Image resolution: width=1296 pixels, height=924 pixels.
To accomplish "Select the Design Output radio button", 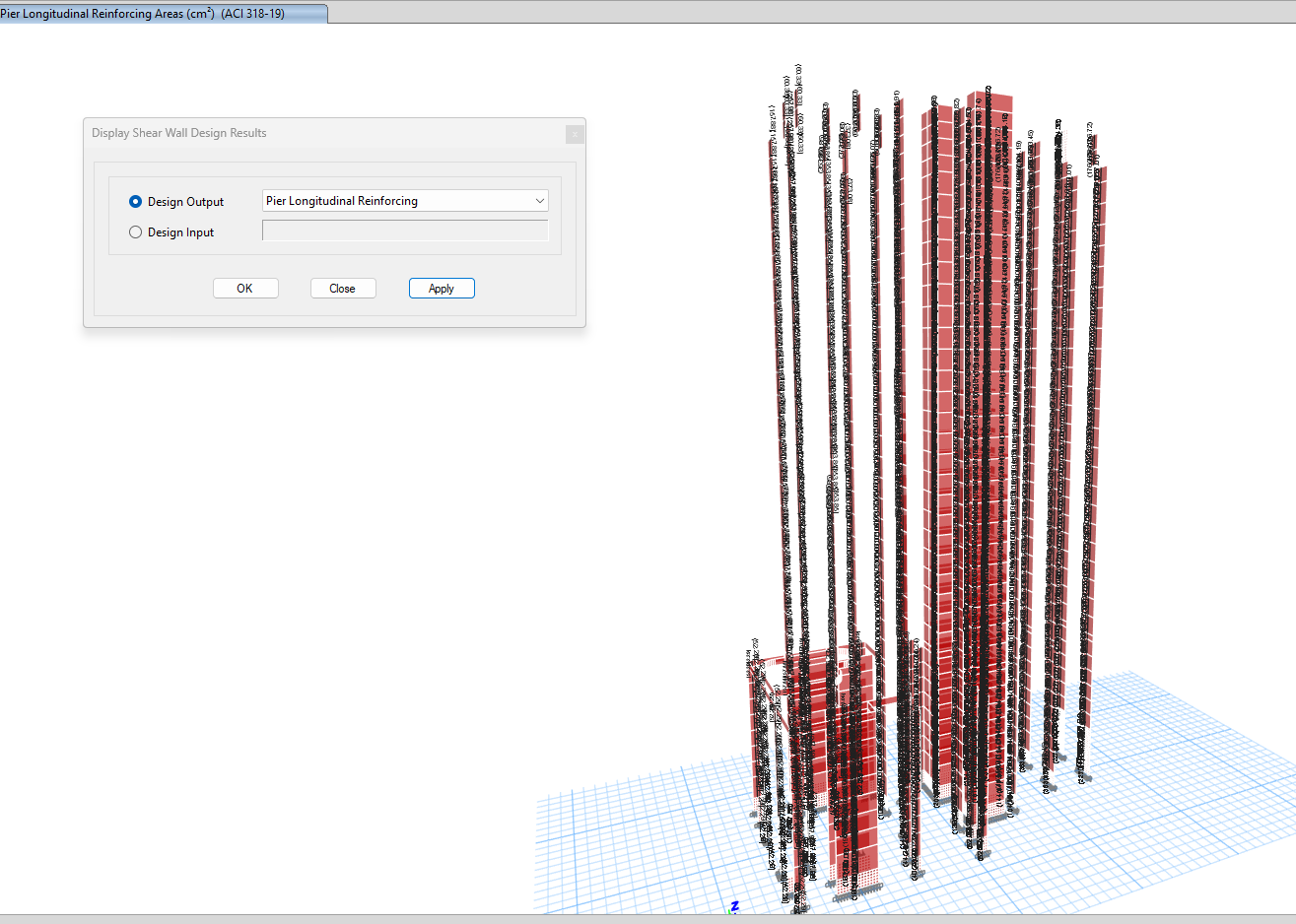I will tap(136, 201).
